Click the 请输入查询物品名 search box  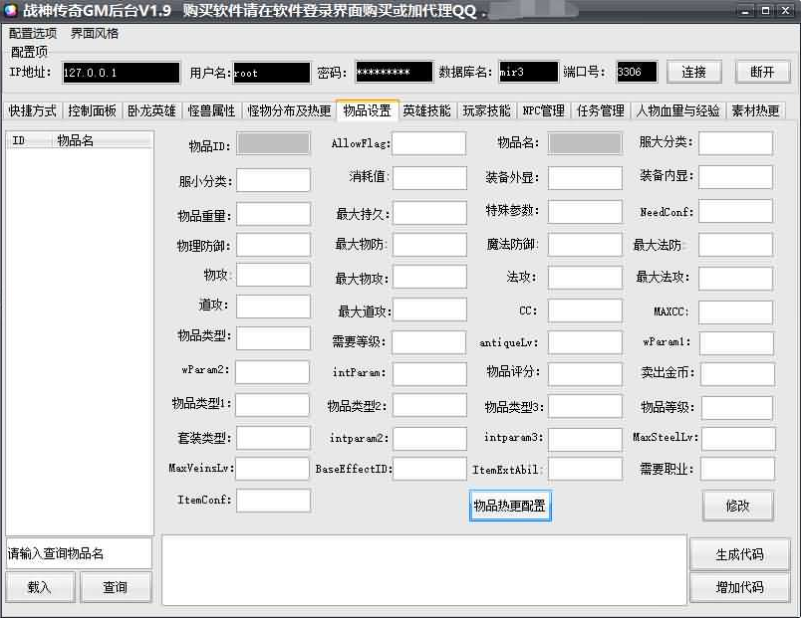tap(78, 553)
